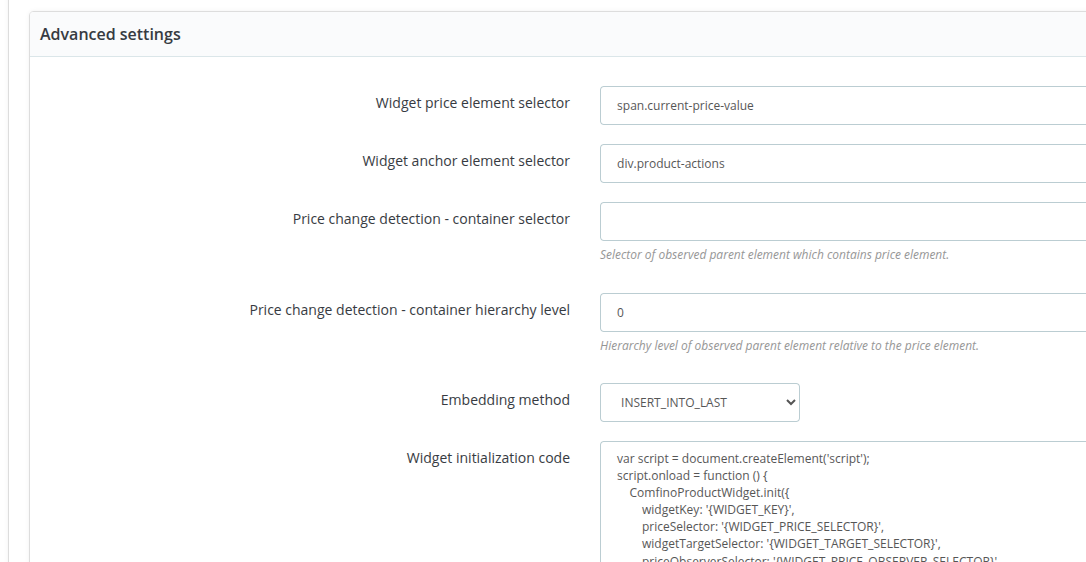Place cursor on 'script.onload' code line
Image resolution: width=1086 pixels, height=562 pixels.
click(x=692, y=475)
